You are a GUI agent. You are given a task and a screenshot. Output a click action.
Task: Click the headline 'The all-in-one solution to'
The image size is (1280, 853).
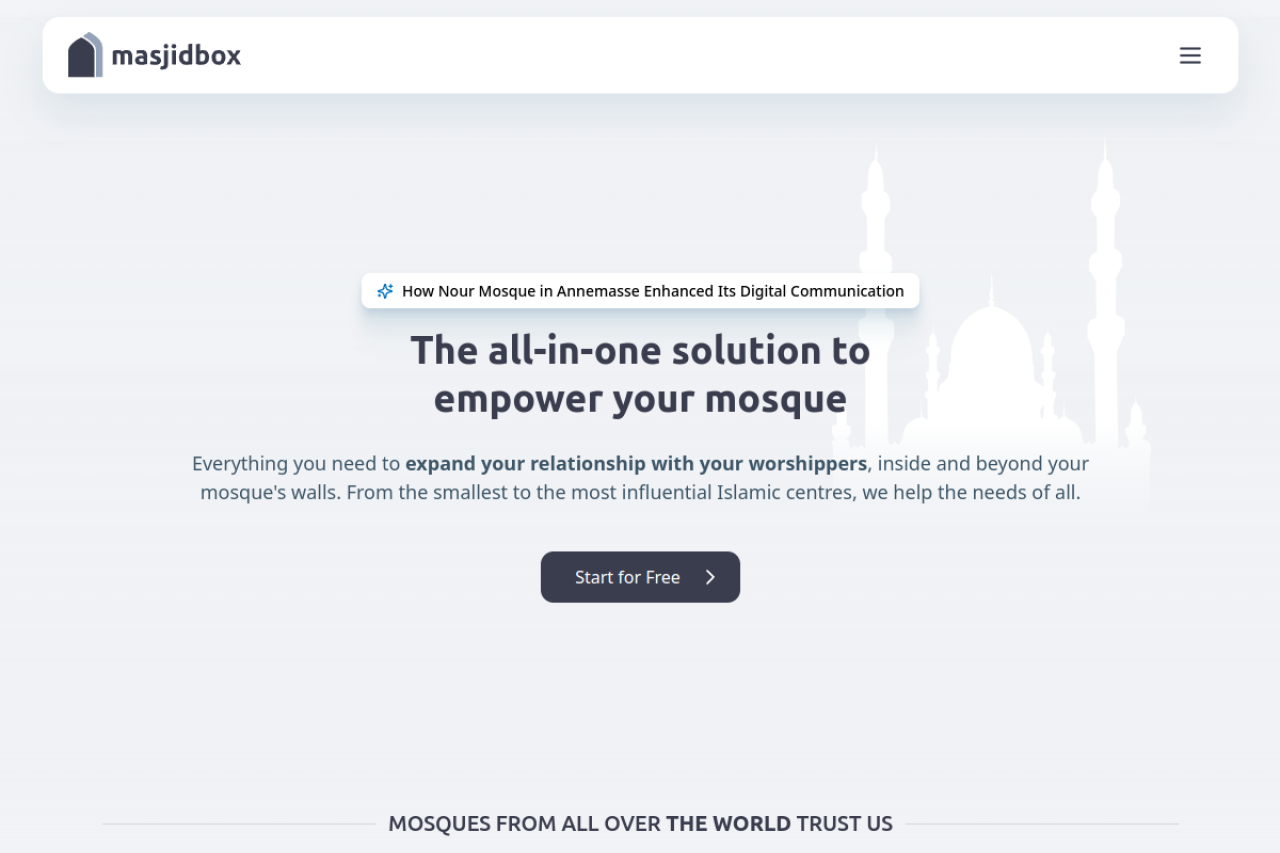pos(640,351)
